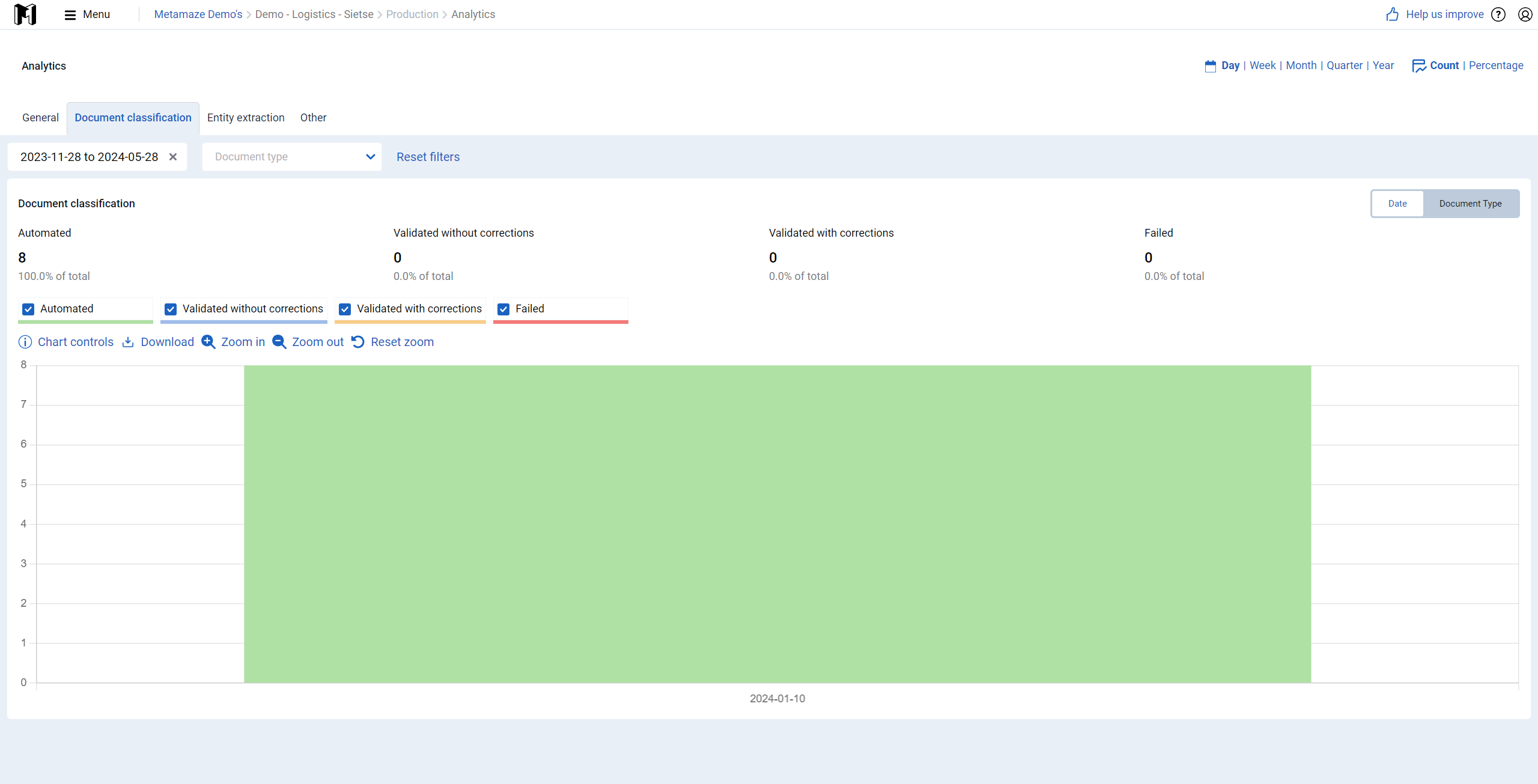Click the Reset filters link
The width and height of the screenshot is (1538, 784).
(428, 157)
